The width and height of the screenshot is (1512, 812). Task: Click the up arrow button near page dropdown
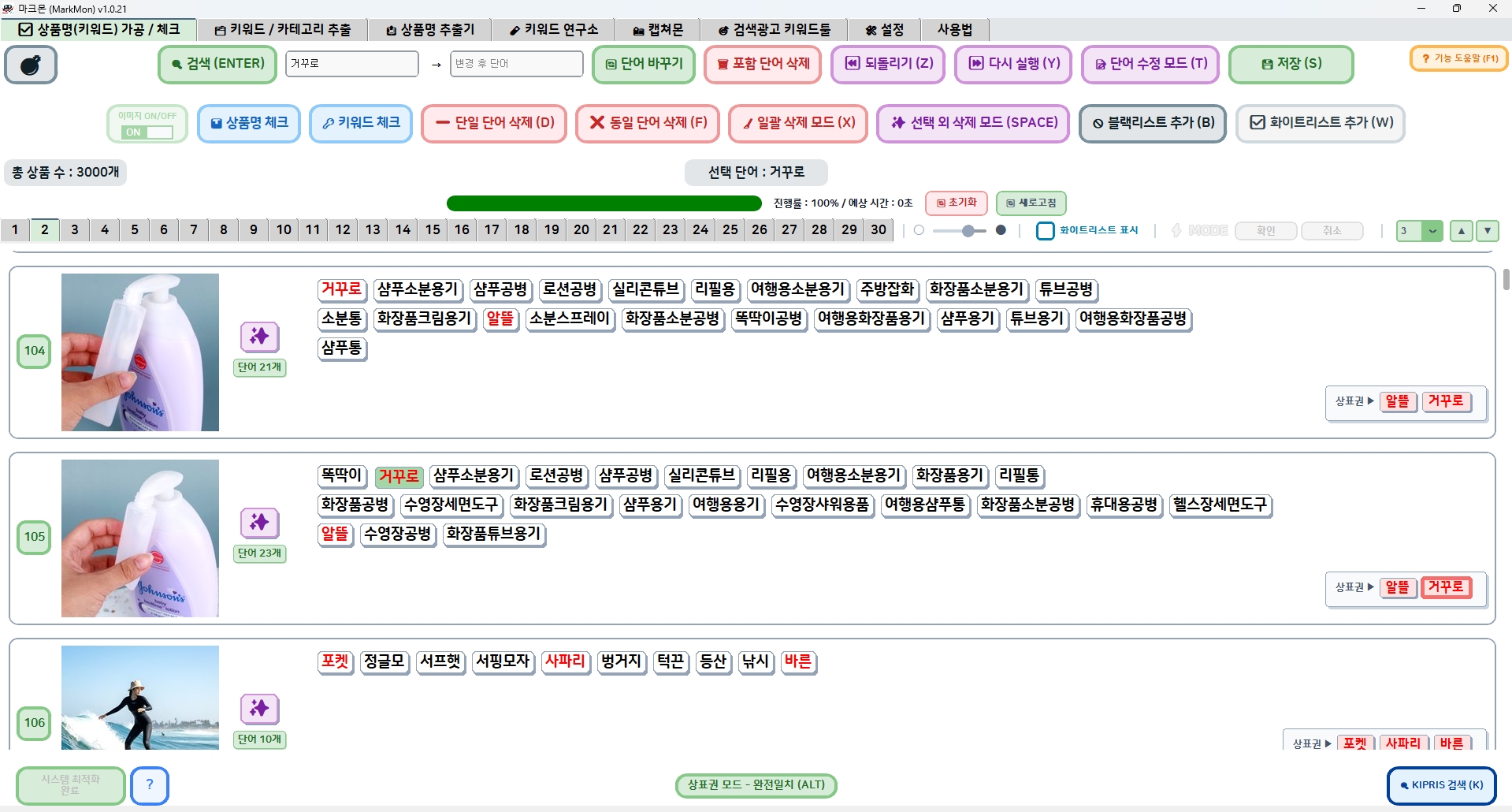point(1462,231)
